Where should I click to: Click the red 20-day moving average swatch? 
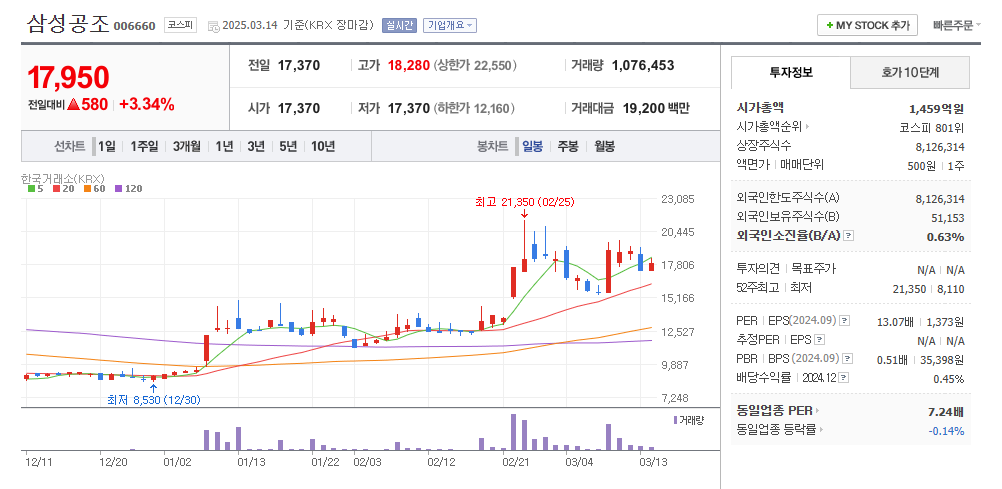tap(54, 189)
